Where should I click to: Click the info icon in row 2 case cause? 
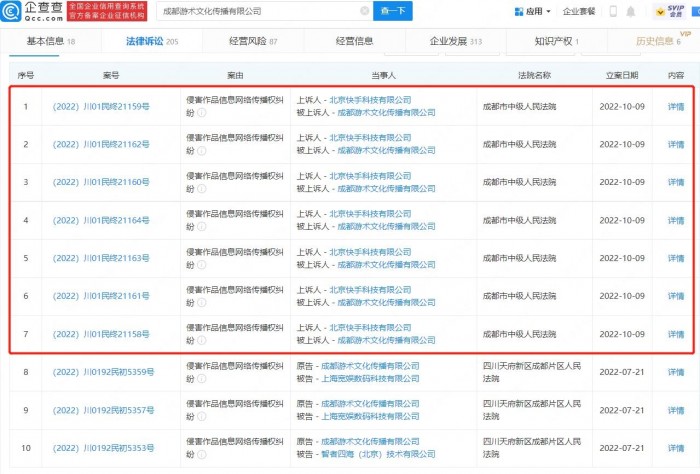pos(202,151)
